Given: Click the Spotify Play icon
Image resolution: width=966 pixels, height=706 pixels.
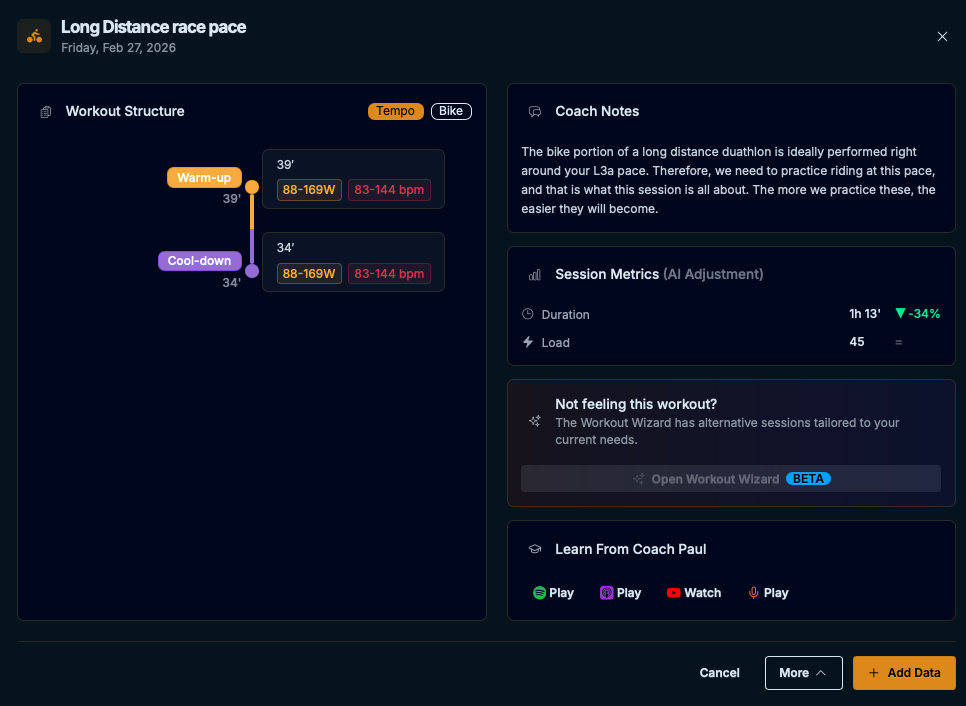Looking at the screenshot, I should coord(540,593).
